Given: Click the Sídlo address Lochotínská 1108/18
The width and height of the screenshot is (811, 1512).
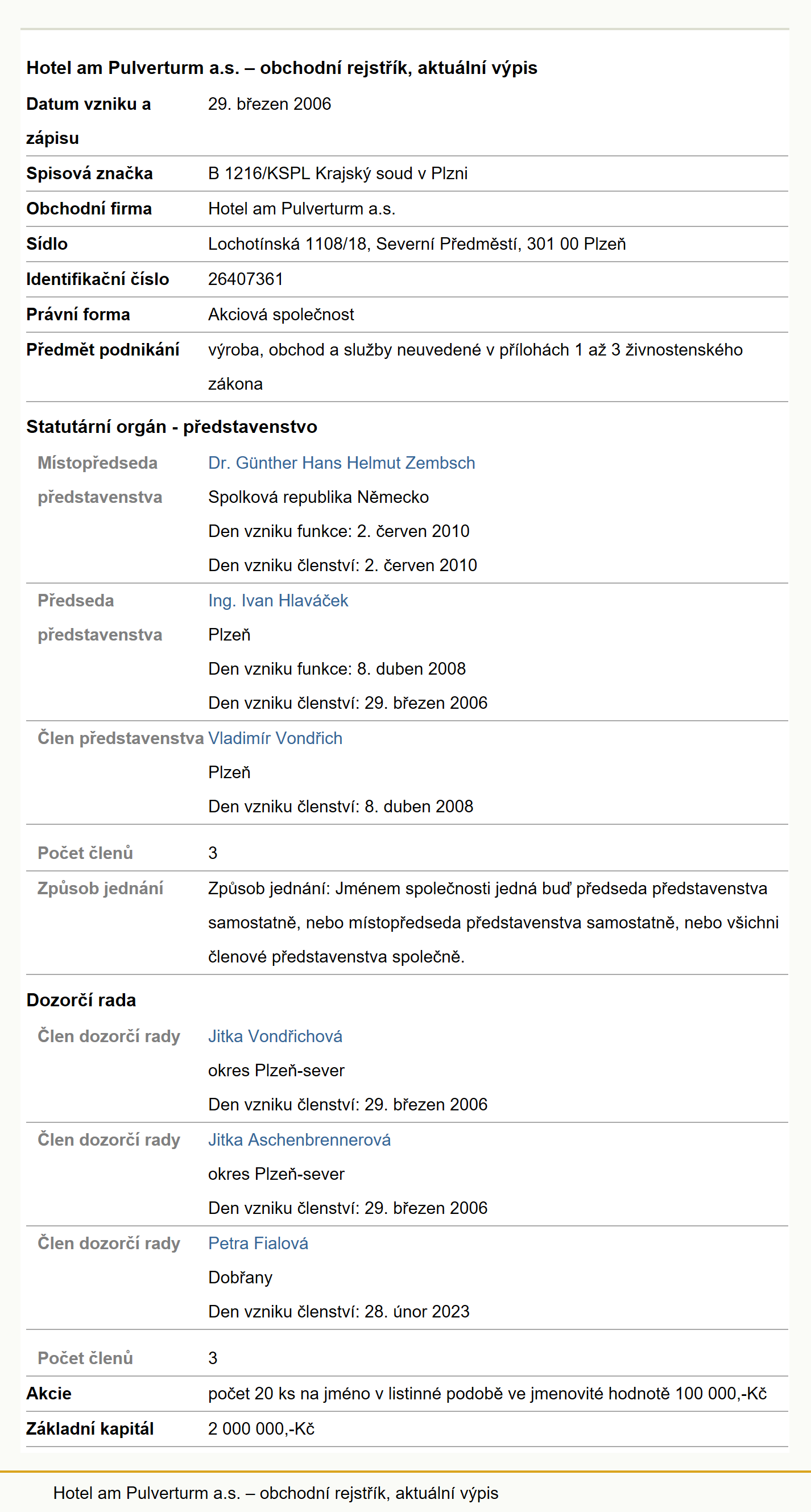Looking at the screenshot, I should [417, 244].
